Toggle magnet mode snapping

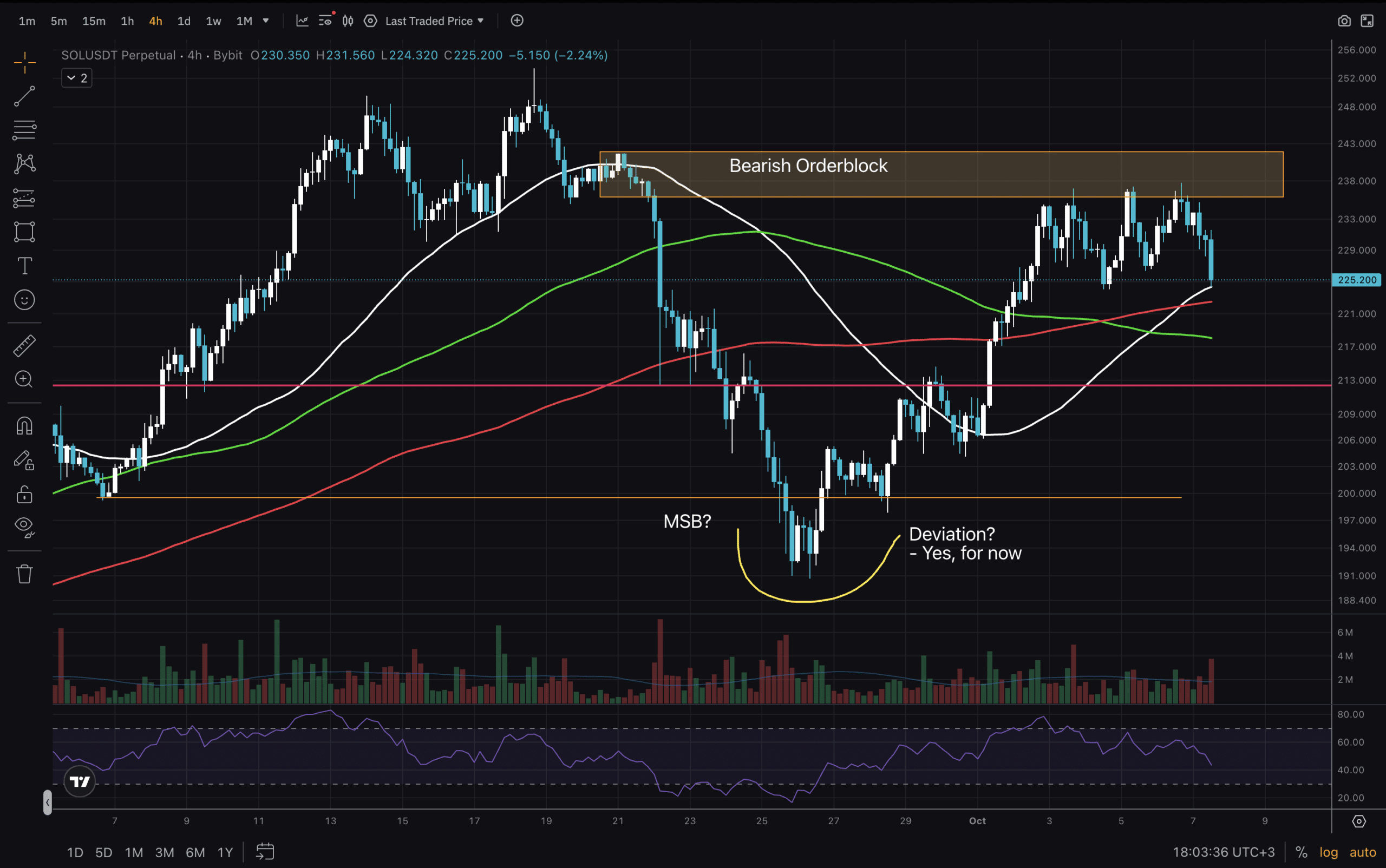pyautogui.click(x=24, y=425)
